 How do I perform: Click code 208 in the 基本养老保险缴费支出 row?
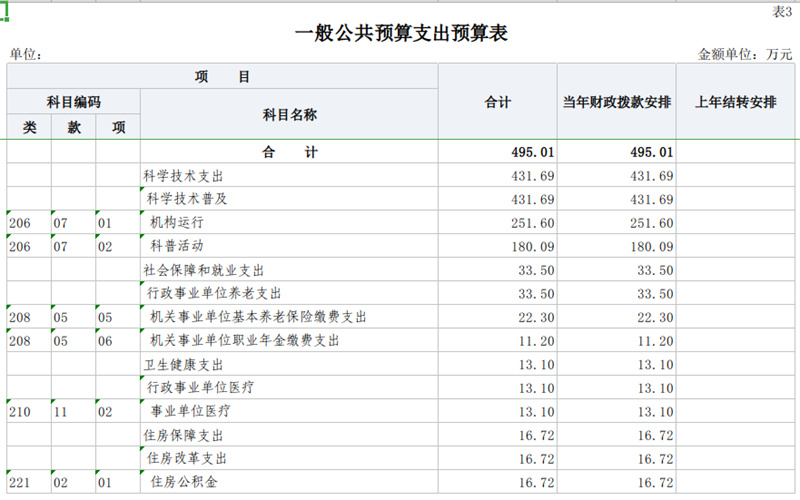pos(19,317)
